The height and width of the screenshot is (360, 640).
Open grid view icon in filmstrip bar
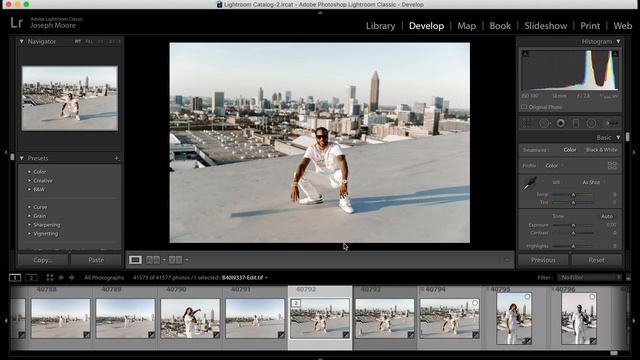pos(49,278)
